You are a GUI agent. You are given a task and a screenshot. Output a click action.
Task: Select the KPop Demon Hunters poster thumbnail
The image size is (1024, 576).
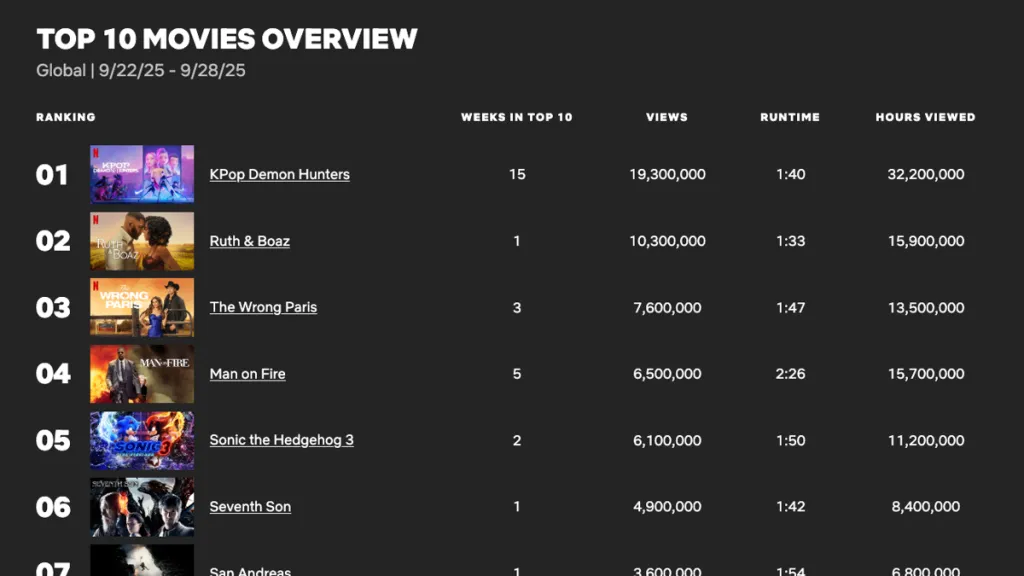coord(142,174)
